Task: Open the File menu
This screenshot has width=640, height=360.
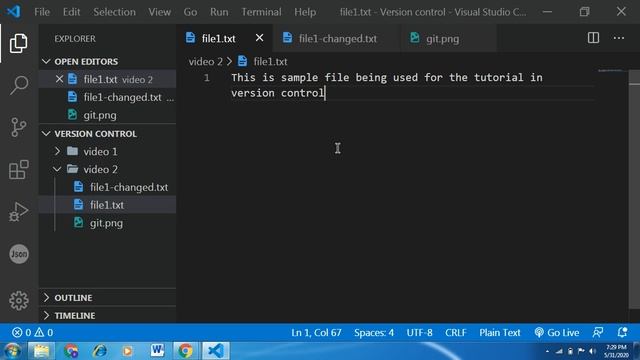Action: tap(42, 12)
